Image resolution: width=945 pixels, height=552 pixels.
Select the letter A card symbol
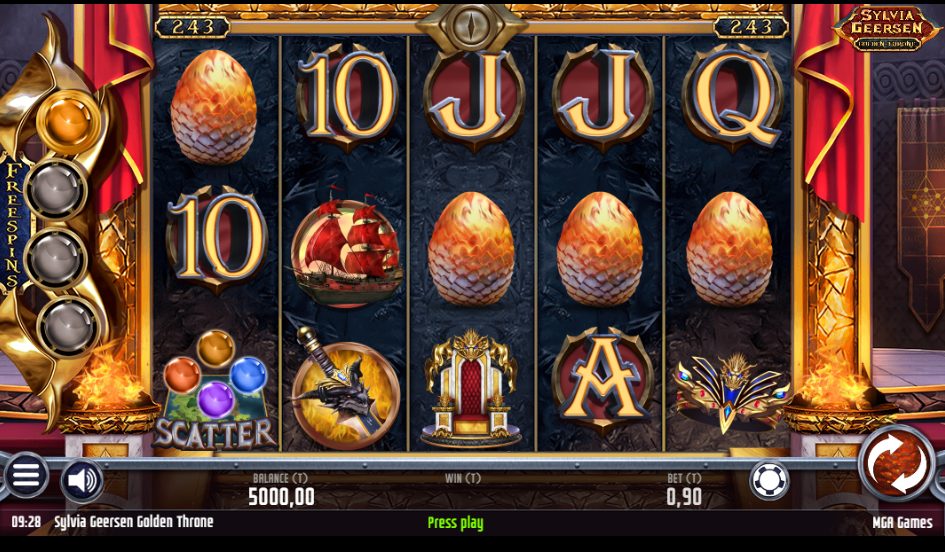coord(603,381)
